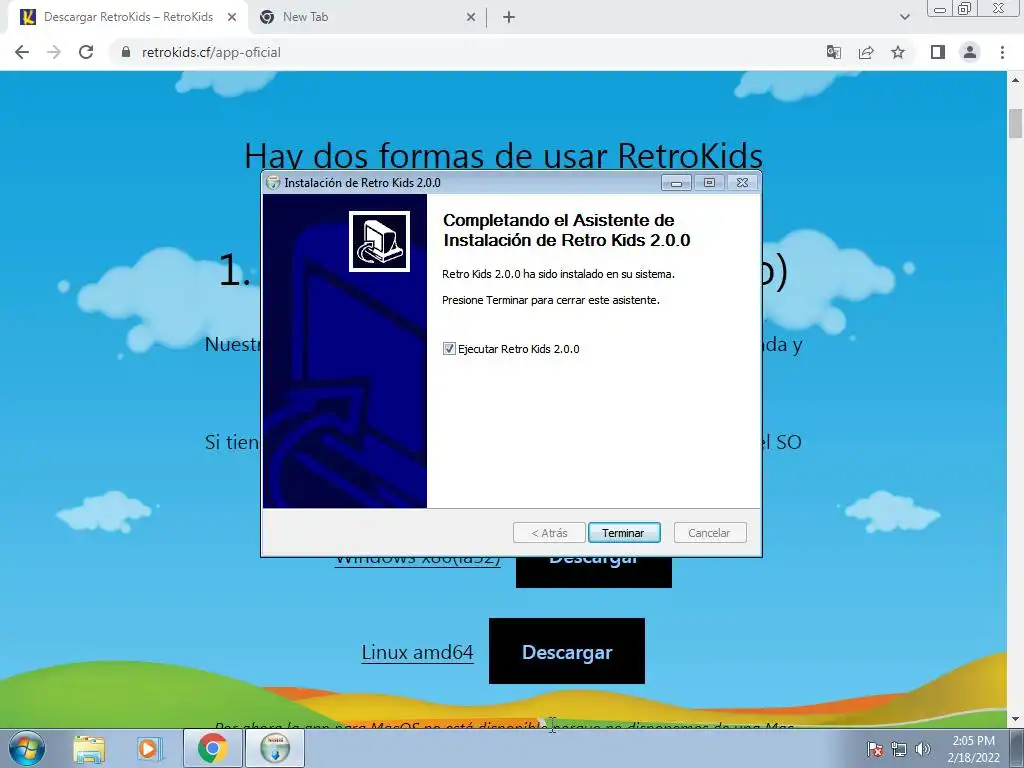Click the Atrás button in installer
This screenshot has height=768, width=1024.
[x=549, y=533]
